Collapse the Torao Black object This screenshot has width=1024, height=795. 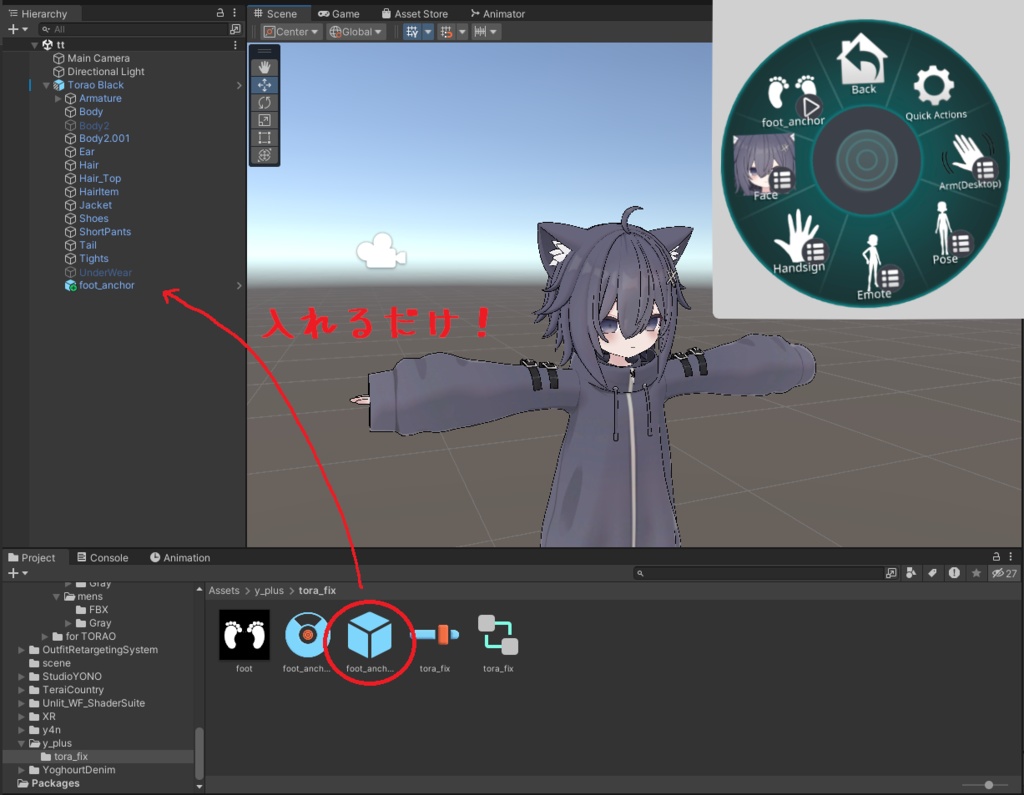(x=46, y=85)
